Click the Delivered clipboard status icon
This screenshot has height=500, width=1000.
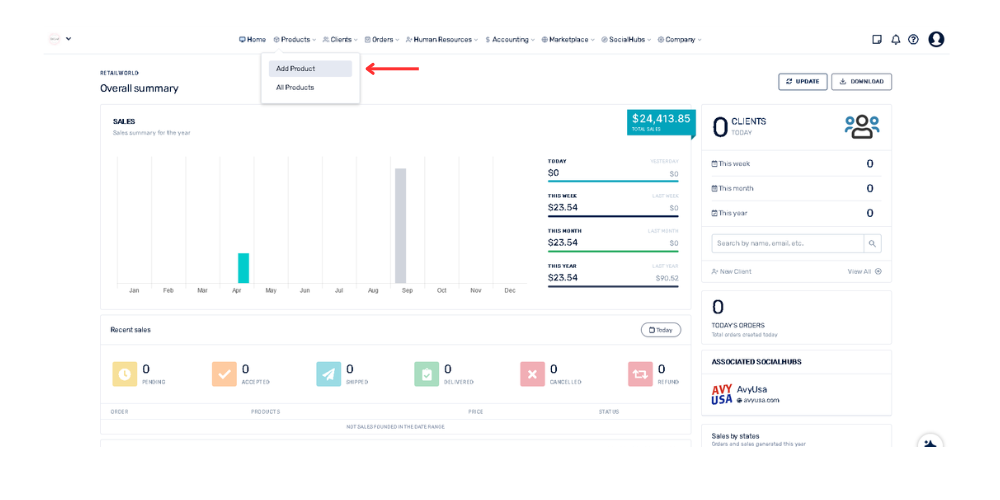(427, 374)
